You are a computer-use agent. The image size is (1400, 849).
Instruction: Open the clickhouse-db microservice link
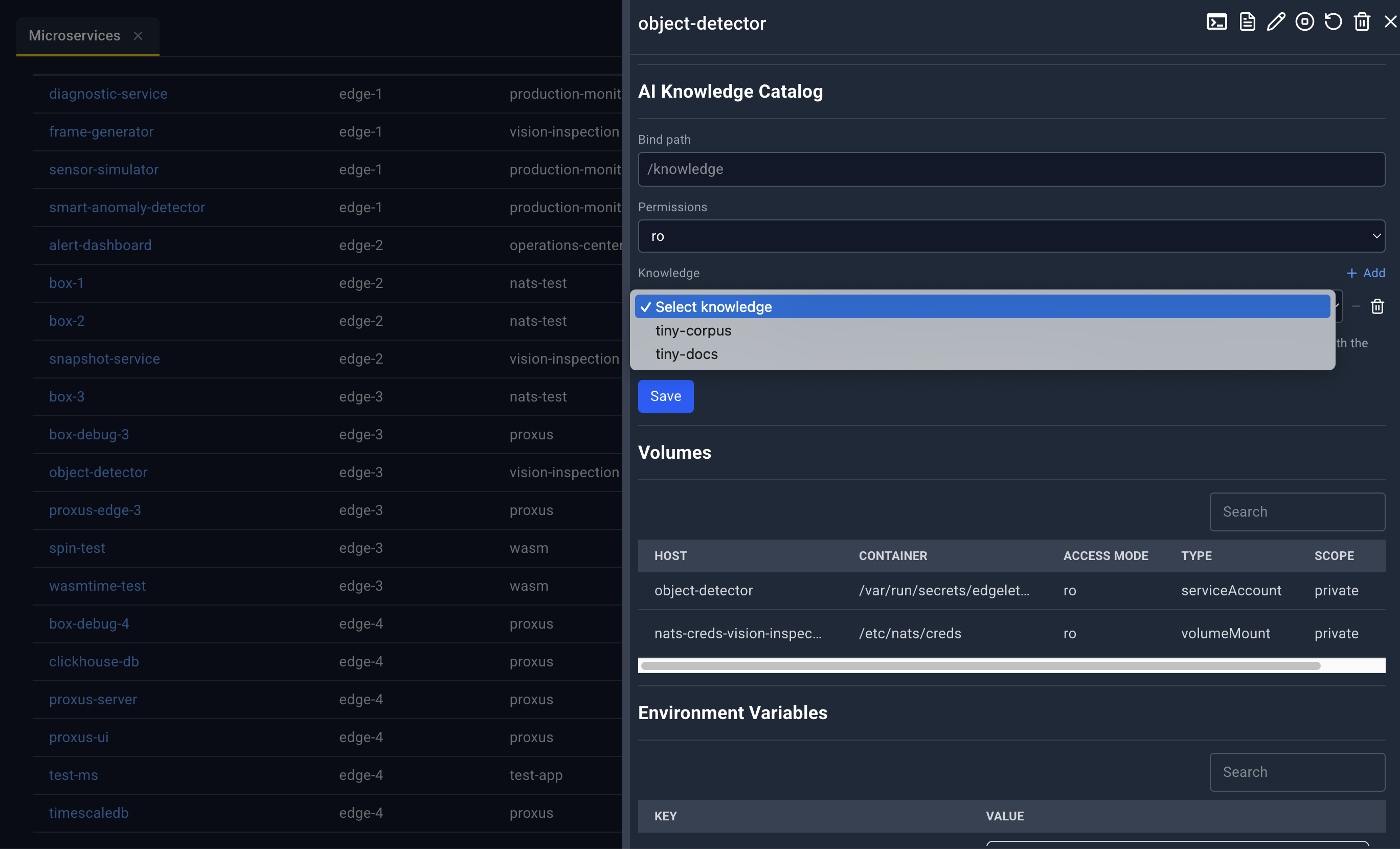pos(94,661)
